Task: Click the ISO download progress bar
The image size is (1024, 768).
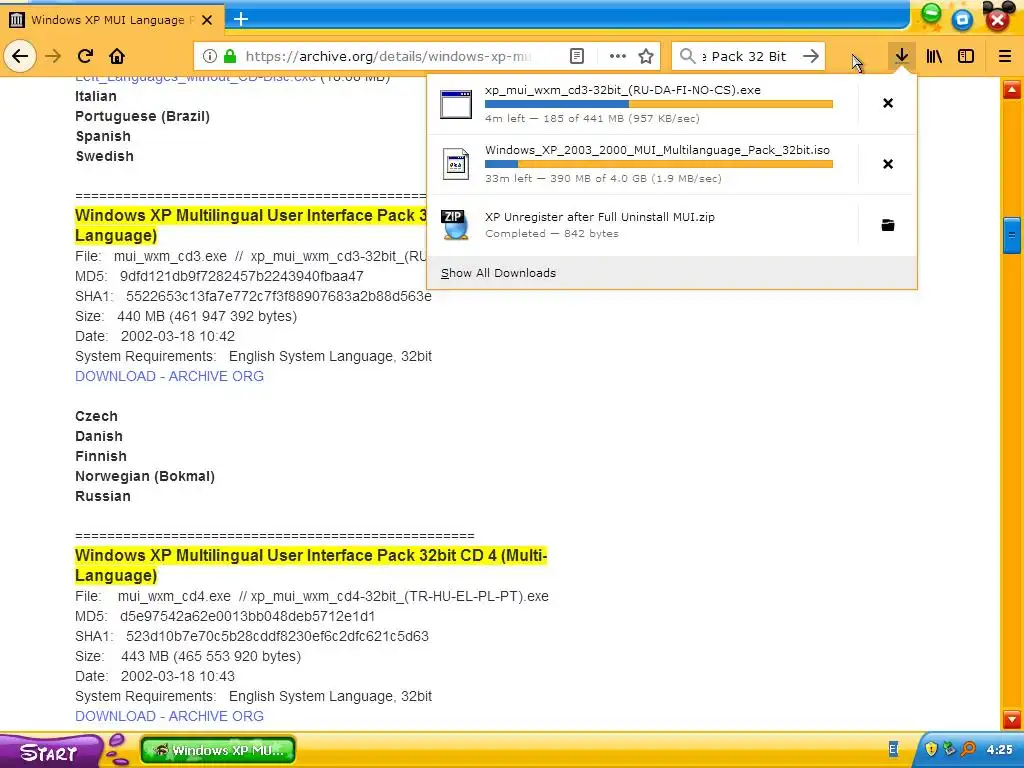Action: [x=658, y=164]
